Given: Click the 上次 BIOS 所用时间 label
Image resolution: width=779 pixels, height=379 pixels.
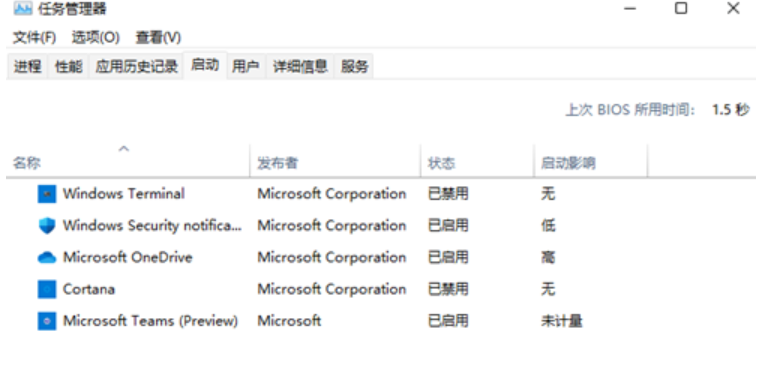Looking at the screenshot, I should pyautogui.click(x=630, y=110).
